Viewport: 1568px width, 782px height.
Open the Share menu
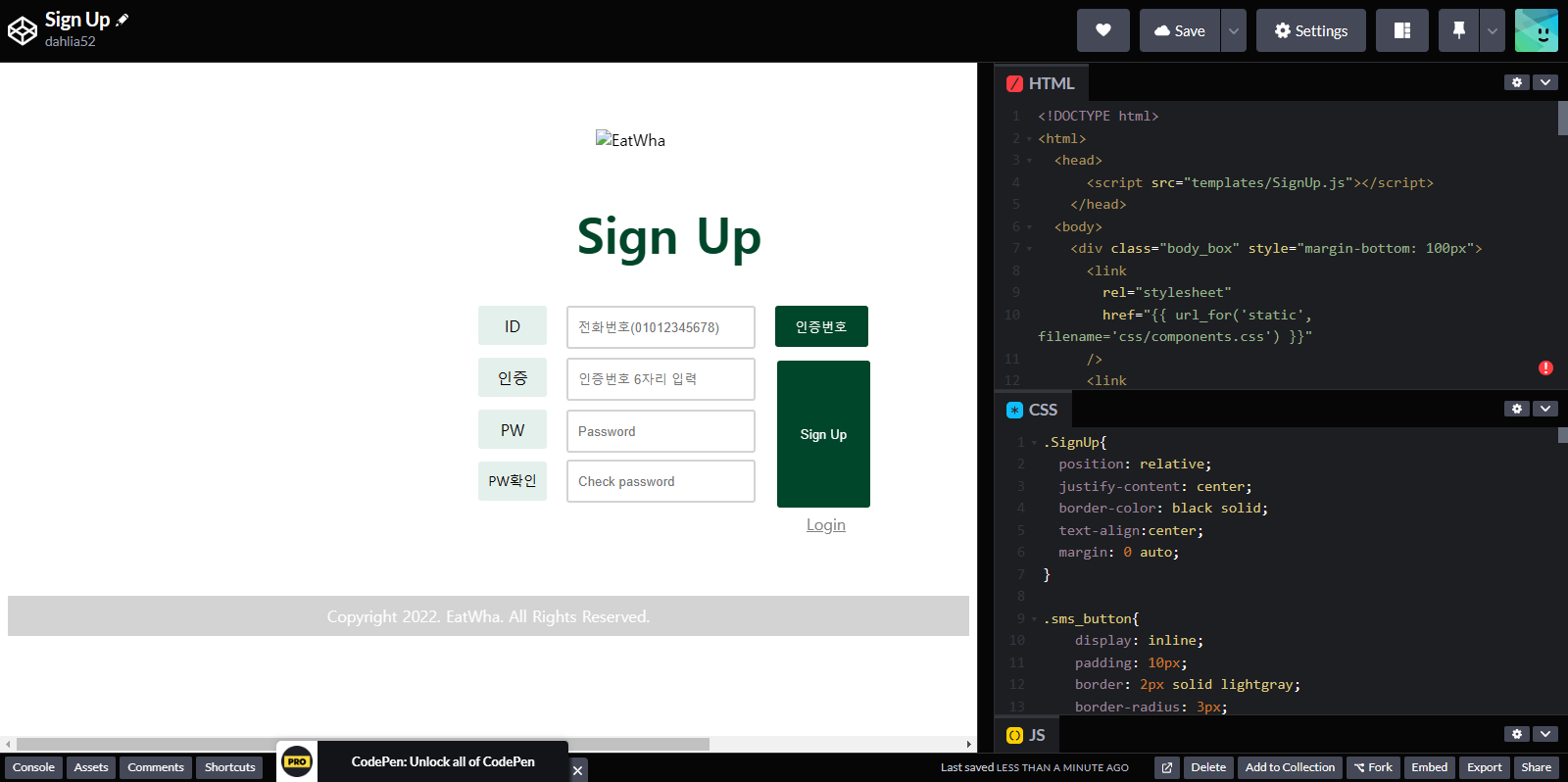[x=1537, y=767]
